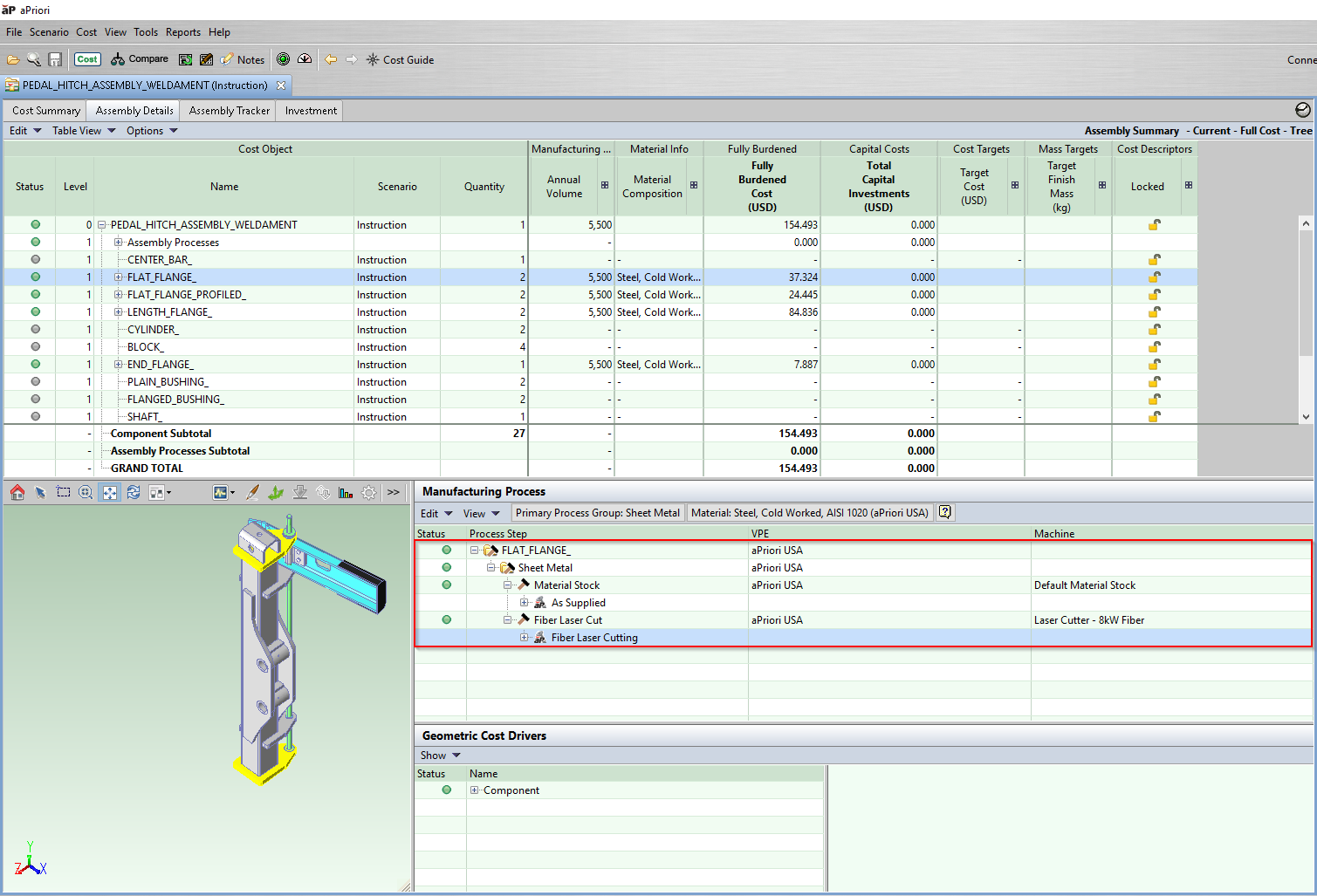Switch to the Assembly Tracker tab
Viewport: 1317px width, 896px height.
(229, 111)
